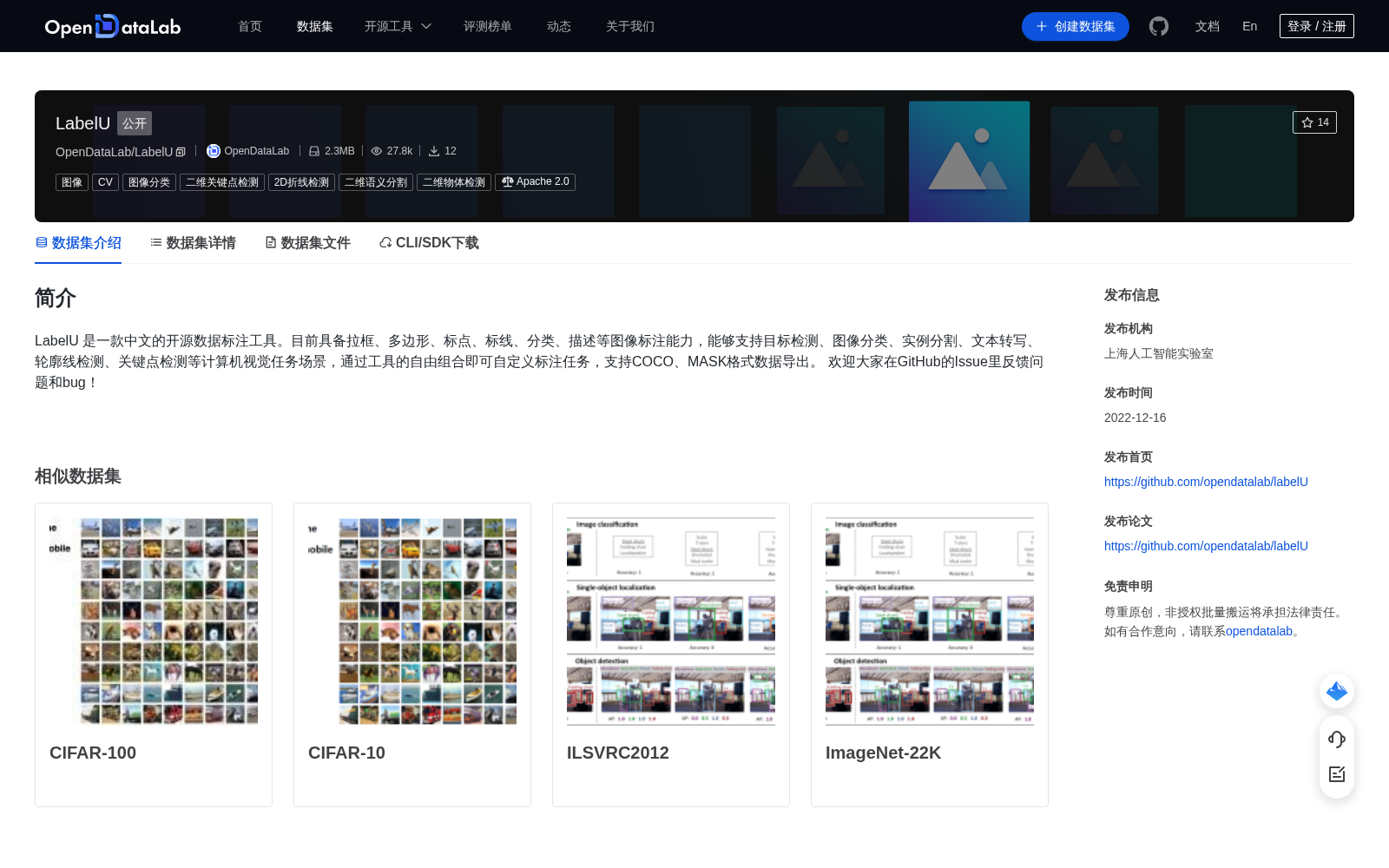Screen dimensions: 1389x868
Task: Open the feedback edit icon
Action: click(1337, 774)
